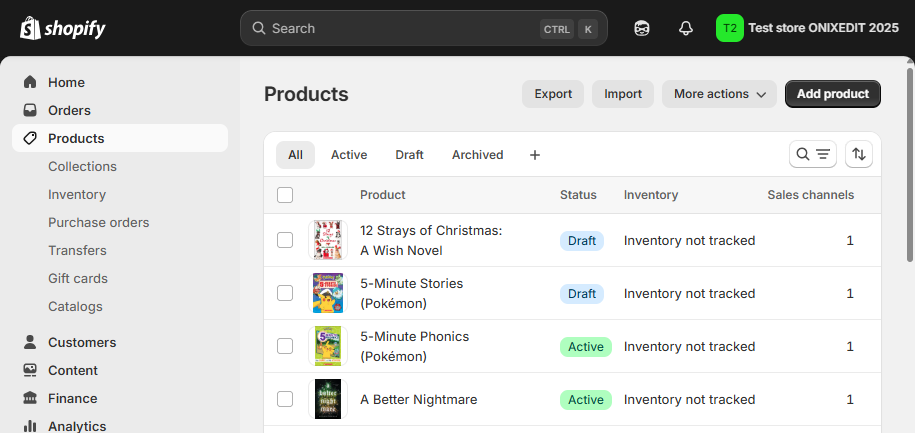Screen dimensions: 915x433
Task: Check the 5-Minute Phonics row checkbox
Action: pos(285,346)
